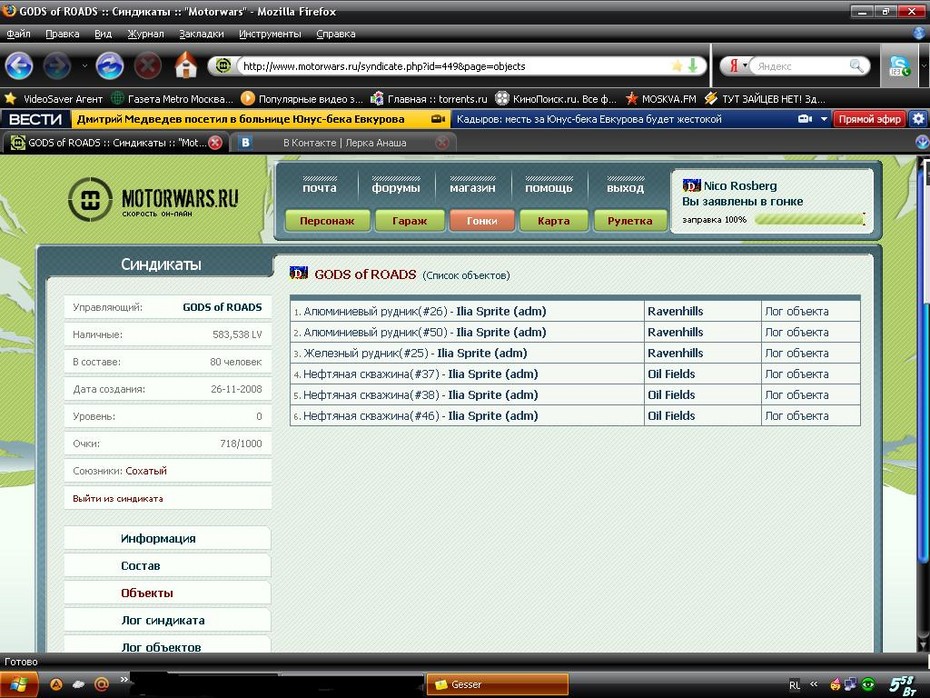Open the back/forward history dropdown arrow

coord(84,66)
